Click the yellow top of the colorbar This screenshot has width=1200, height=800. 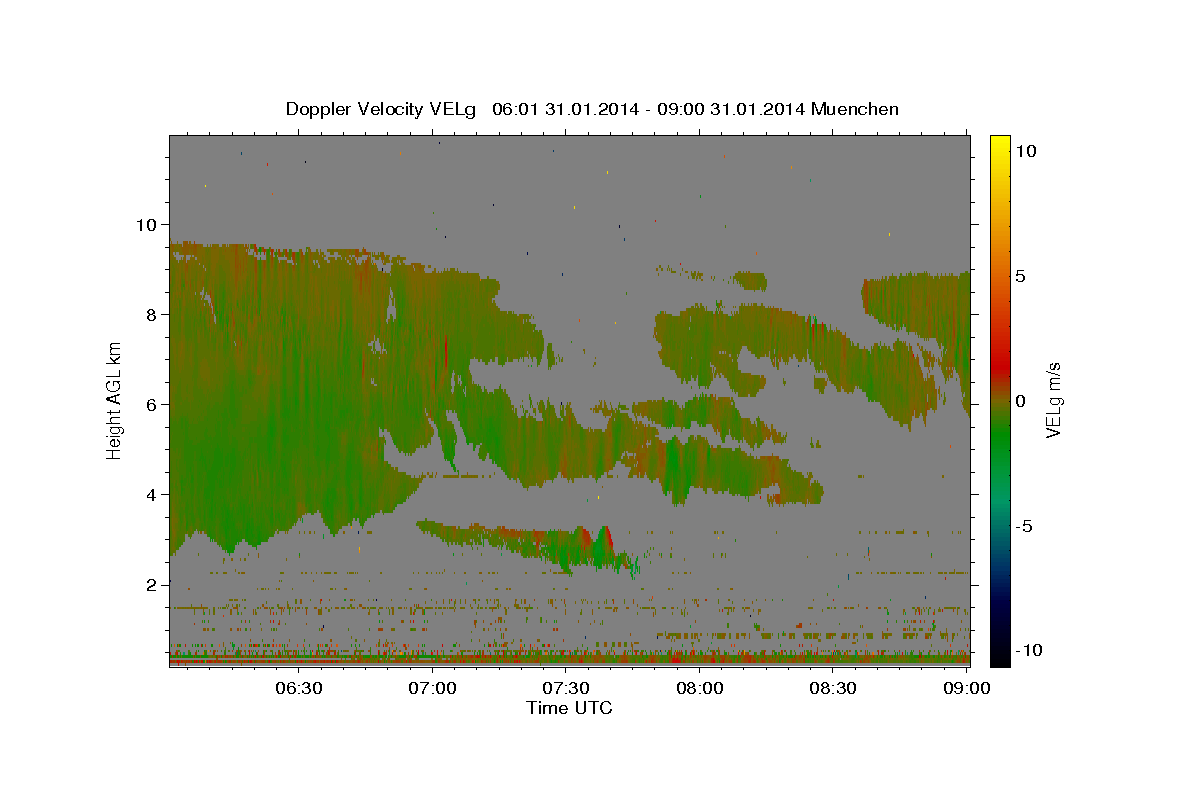coord(999,145)
